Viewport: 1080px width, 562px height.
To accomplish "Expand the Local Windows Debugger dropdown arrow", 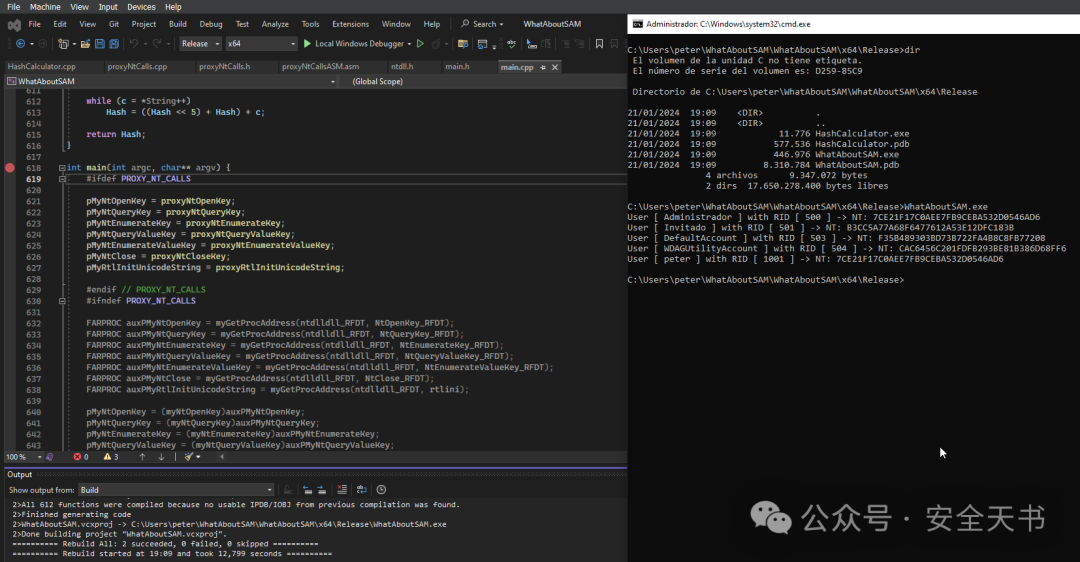I will tap(409, 44).
